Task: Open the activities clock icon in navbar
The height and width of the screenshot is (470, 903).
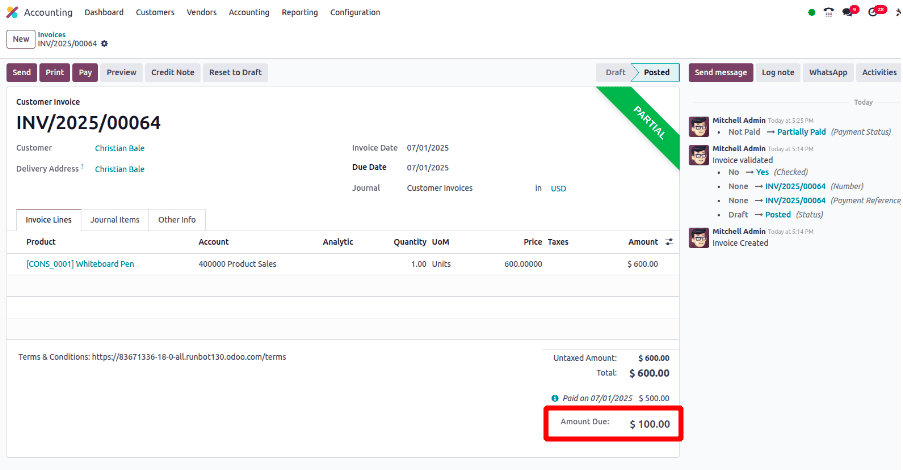Action: coord(874,12)
